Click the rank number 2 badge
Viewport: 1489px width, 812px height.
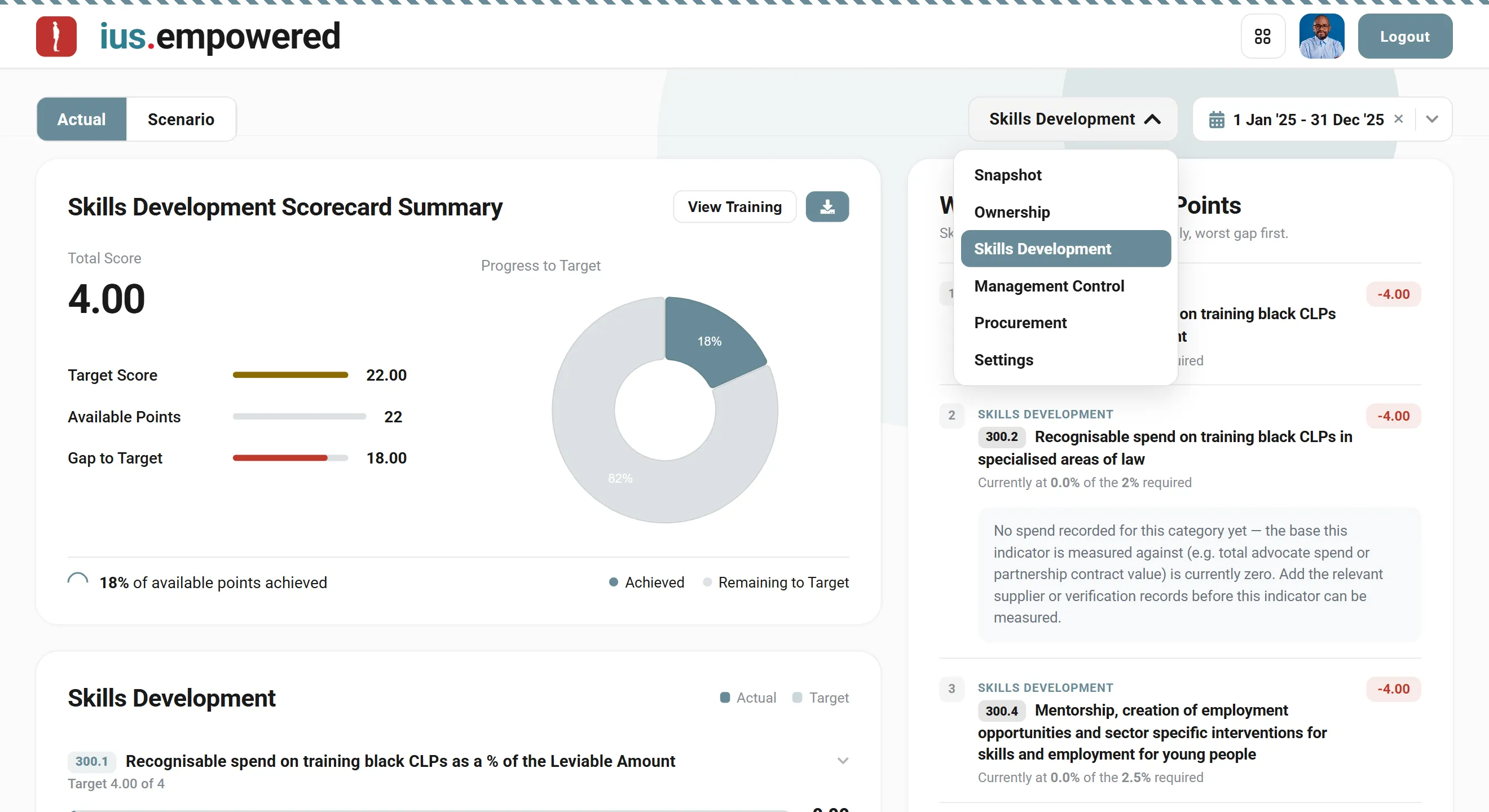pos(951,416)
